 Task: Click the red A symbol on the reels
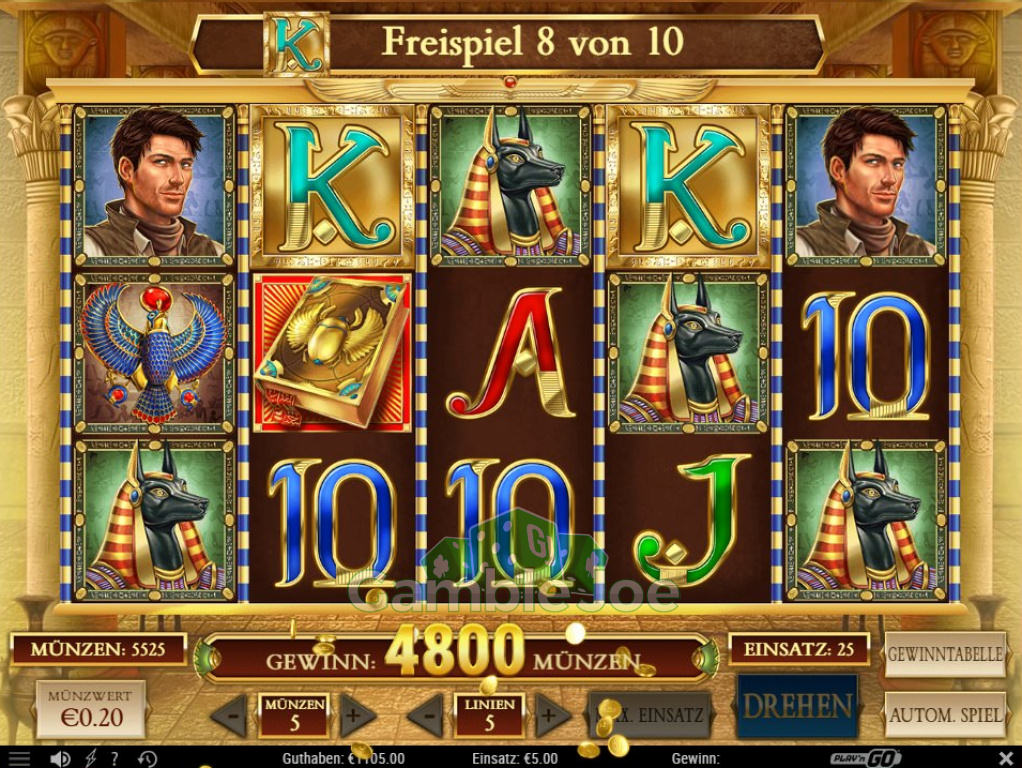pos(513,353)
